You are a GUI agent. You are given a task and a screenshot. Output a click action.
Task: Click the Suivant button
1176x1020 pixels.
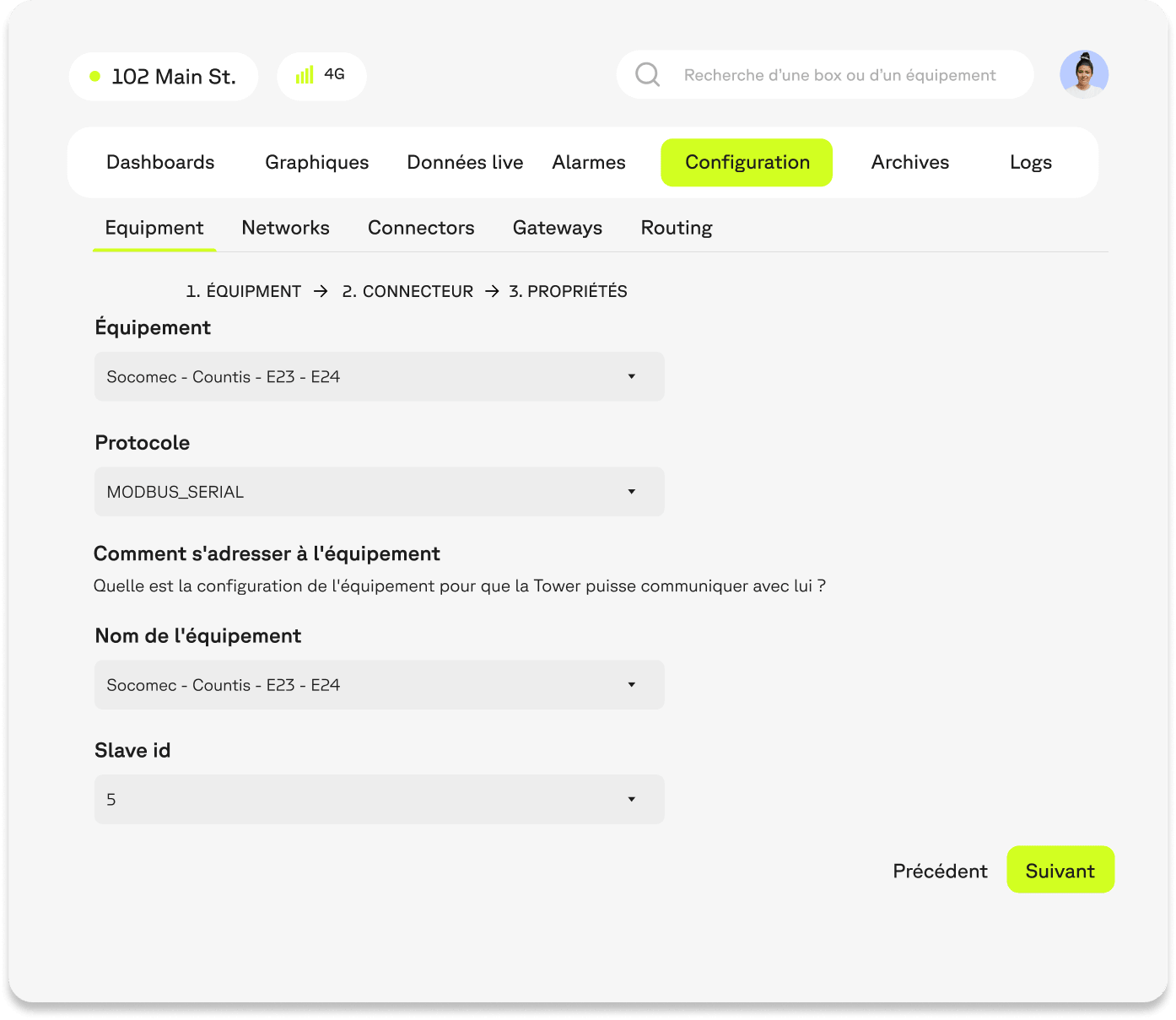pos(1060,870)
